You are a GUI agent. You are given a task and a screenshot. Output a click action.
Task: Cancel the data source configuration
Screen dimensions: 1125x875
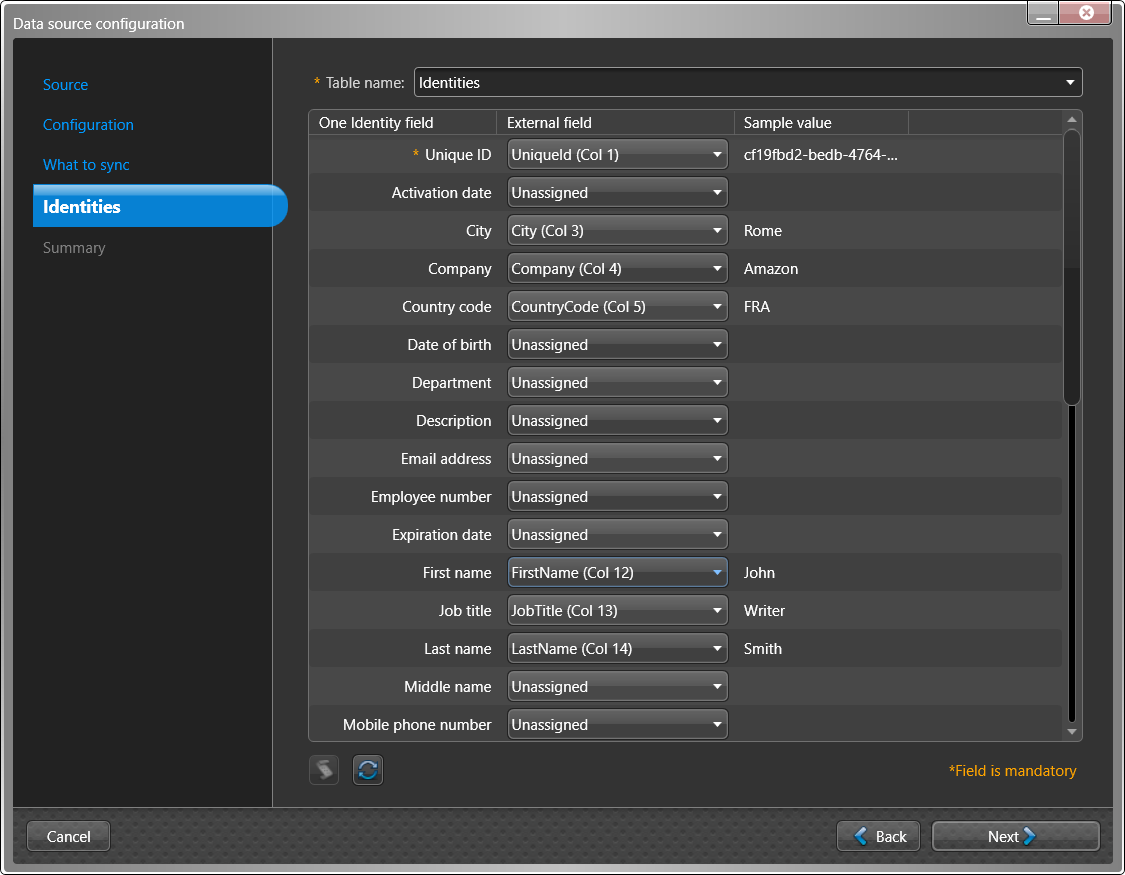click(68, 837)
